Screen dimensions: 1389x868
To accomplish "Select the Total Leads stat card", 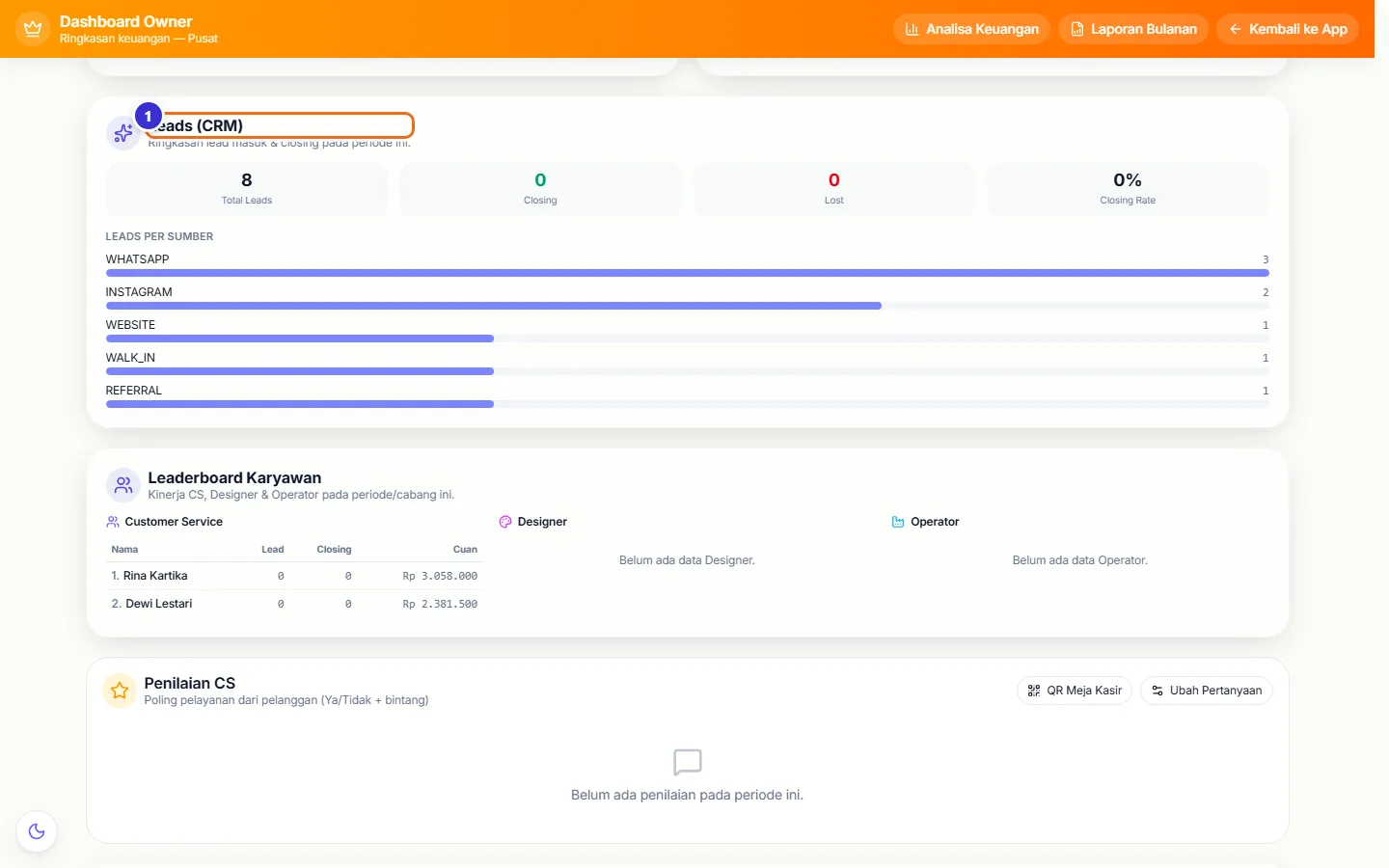I will [x=247, y=189].
